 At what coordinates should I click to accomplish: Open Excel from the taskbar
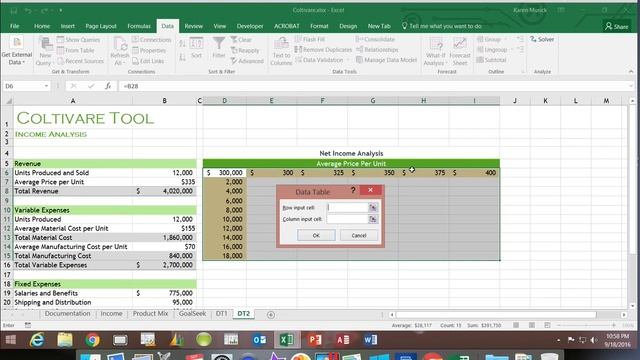(x=287, y=340)
